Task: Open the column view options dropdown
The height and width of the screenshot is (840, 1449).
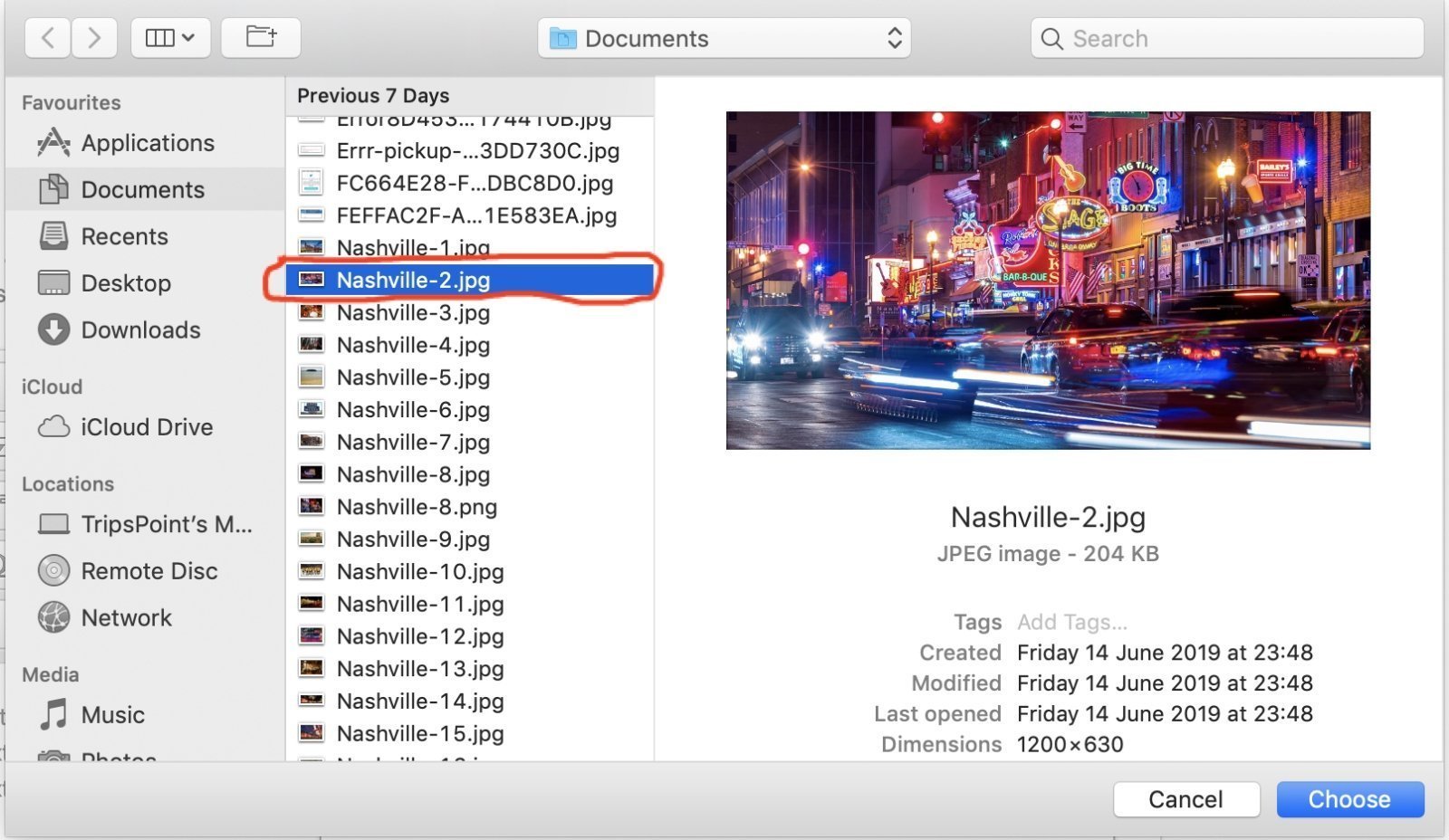Action: [170, 38]
